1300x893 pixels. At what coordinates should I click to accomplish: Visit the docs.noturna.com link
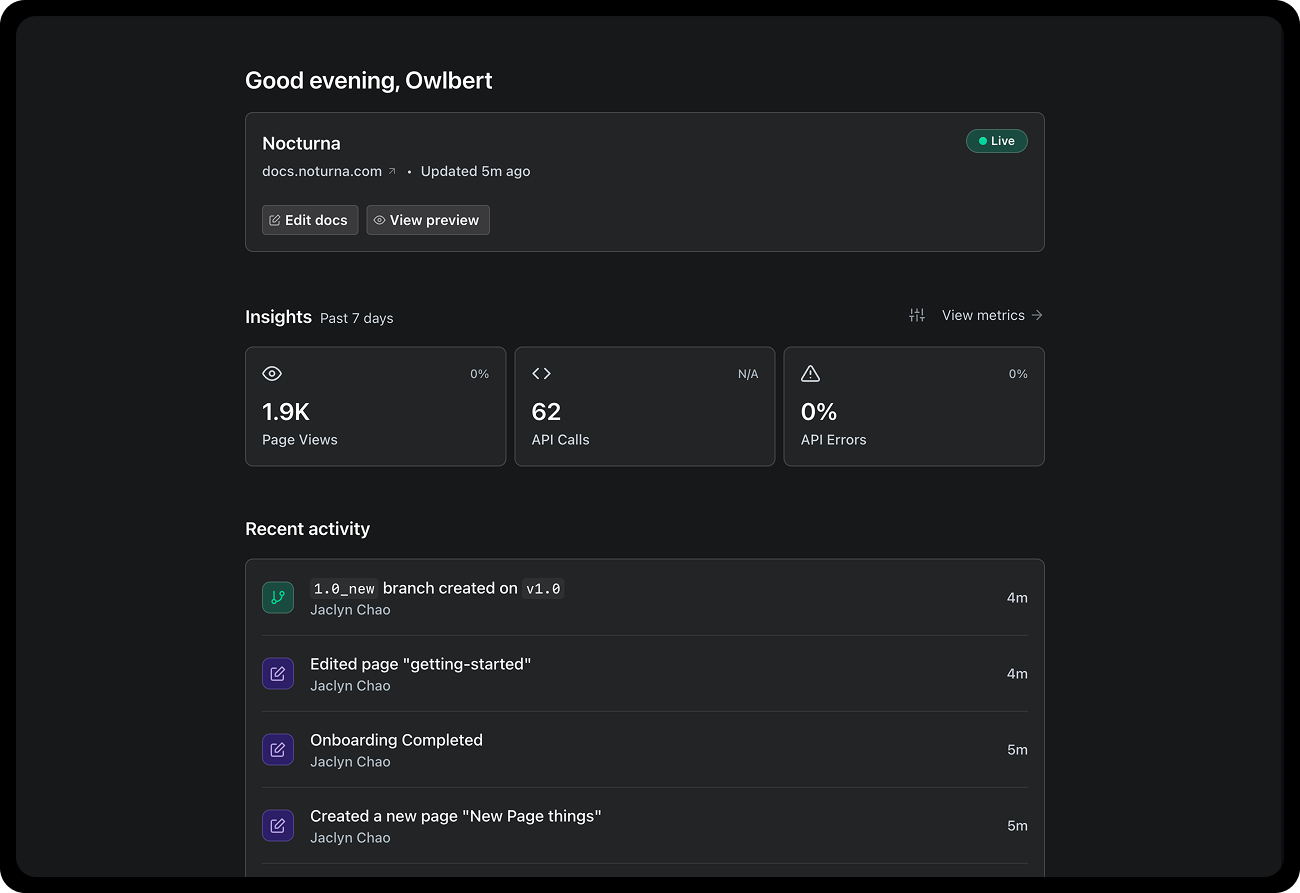point(322,171)
